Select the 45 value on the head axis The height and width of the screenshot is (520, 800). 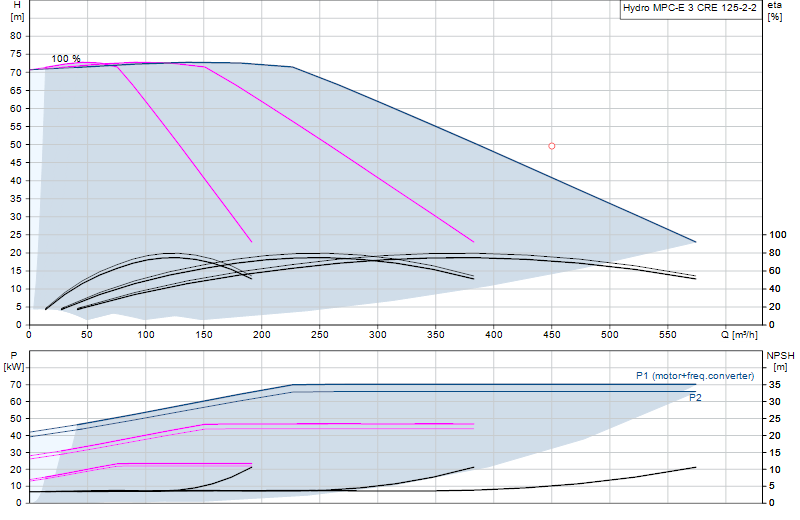(16, 163)
